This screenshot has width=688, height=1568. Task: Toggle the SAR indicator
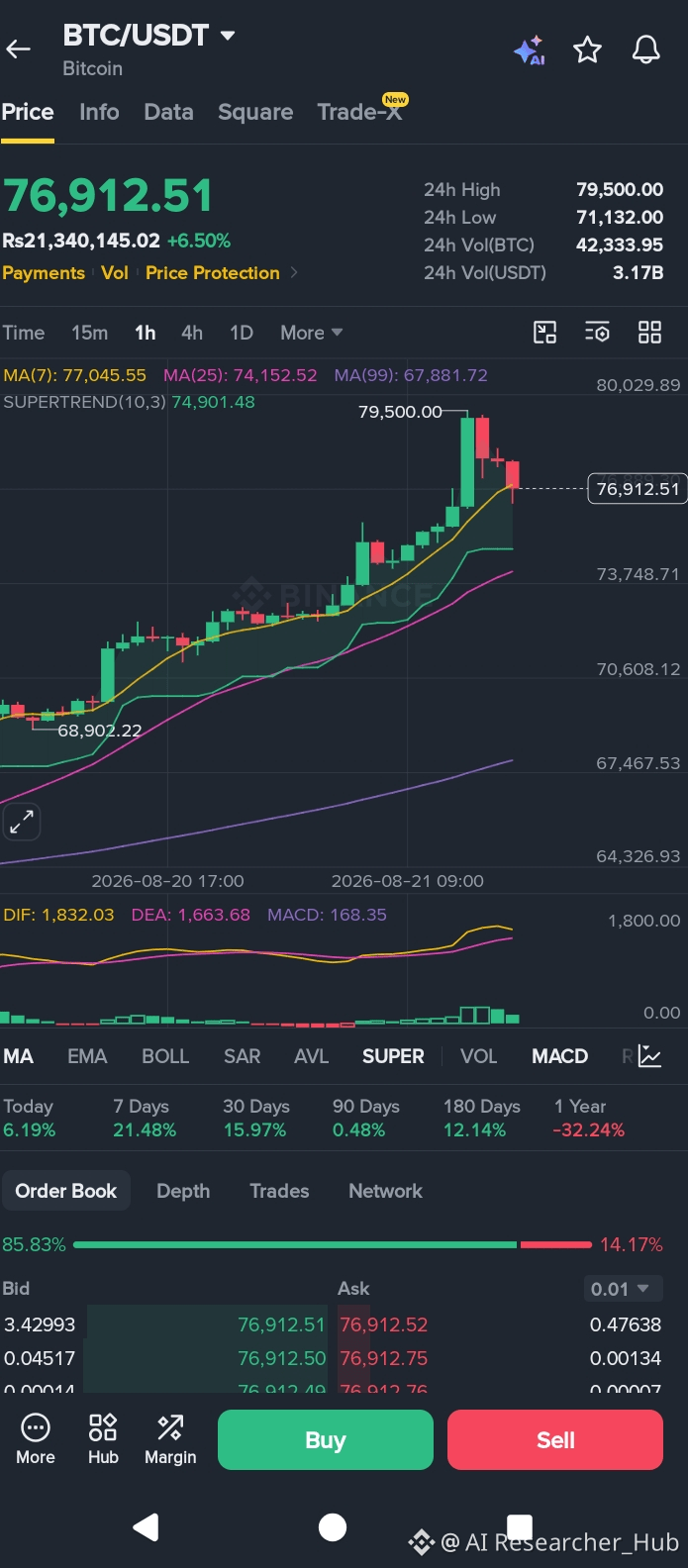243,1056
